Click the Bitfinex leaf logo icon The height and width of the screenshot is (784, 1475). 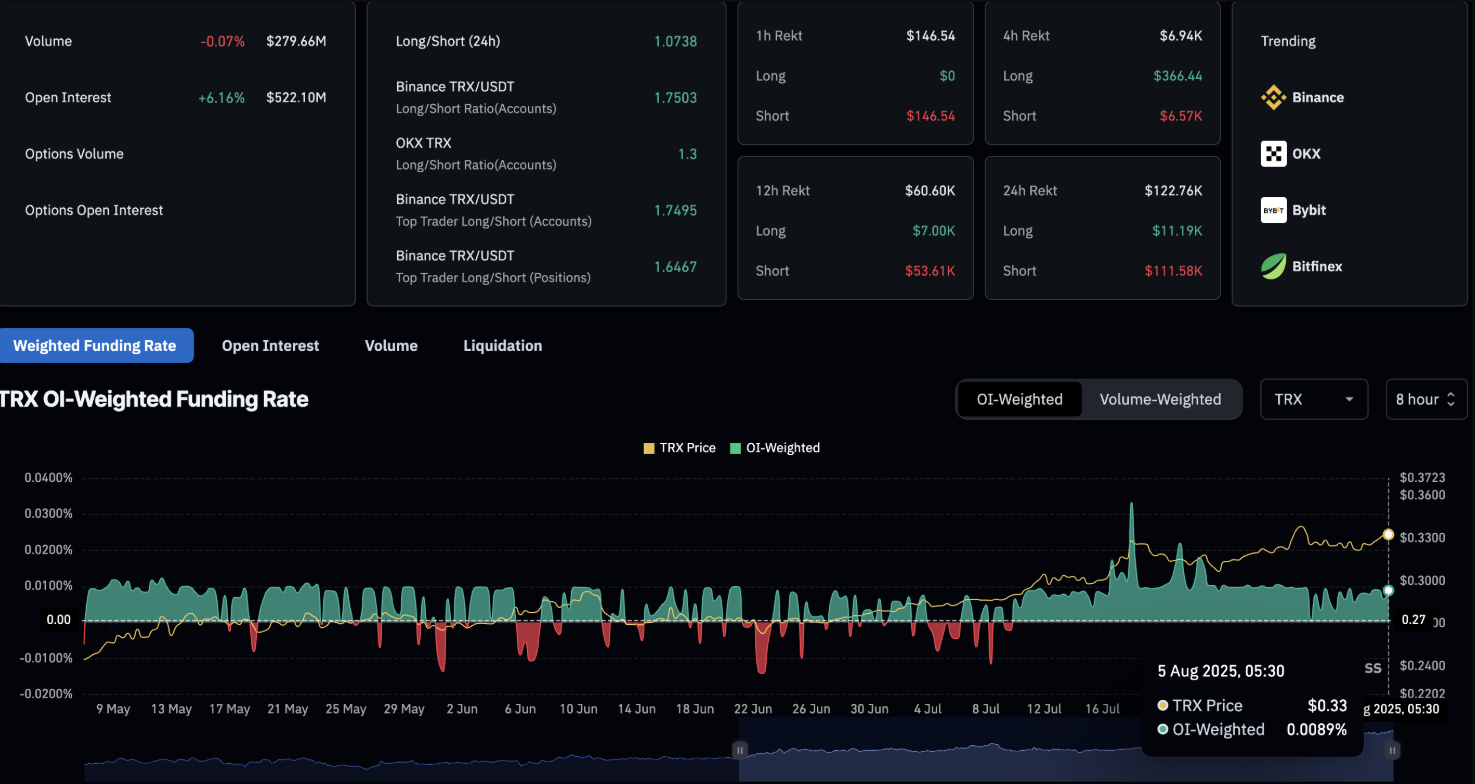[x=1273, y=266]
